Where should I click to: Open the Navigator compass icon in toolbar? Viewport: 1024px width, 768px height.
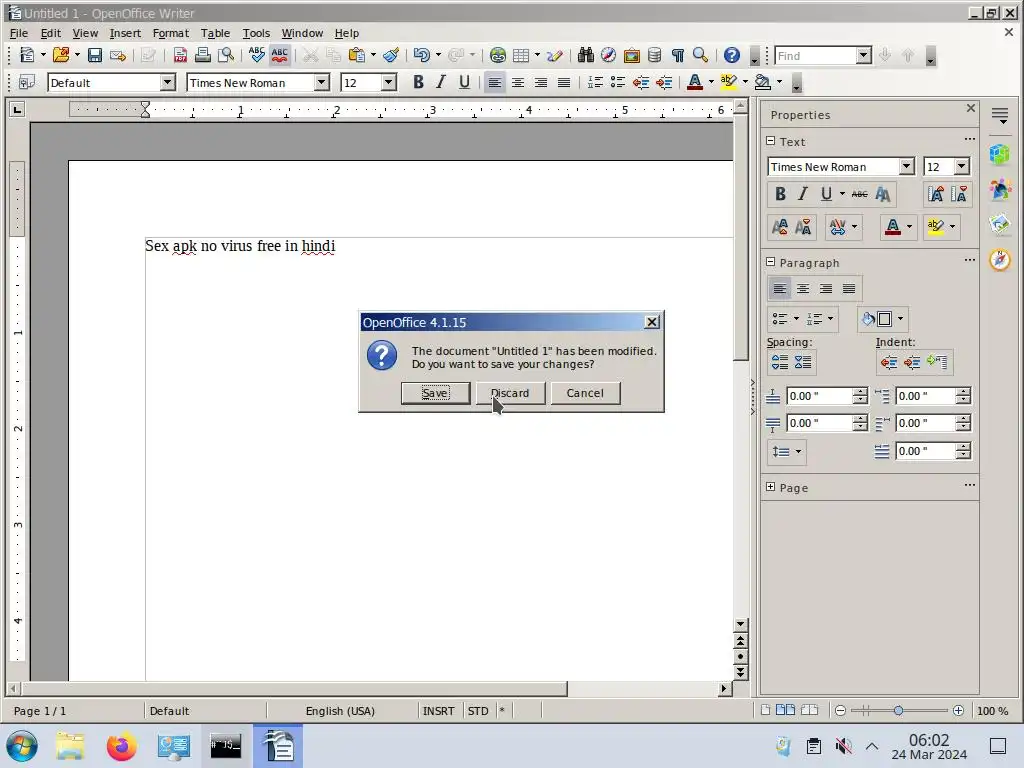click(x=608, y=56)
